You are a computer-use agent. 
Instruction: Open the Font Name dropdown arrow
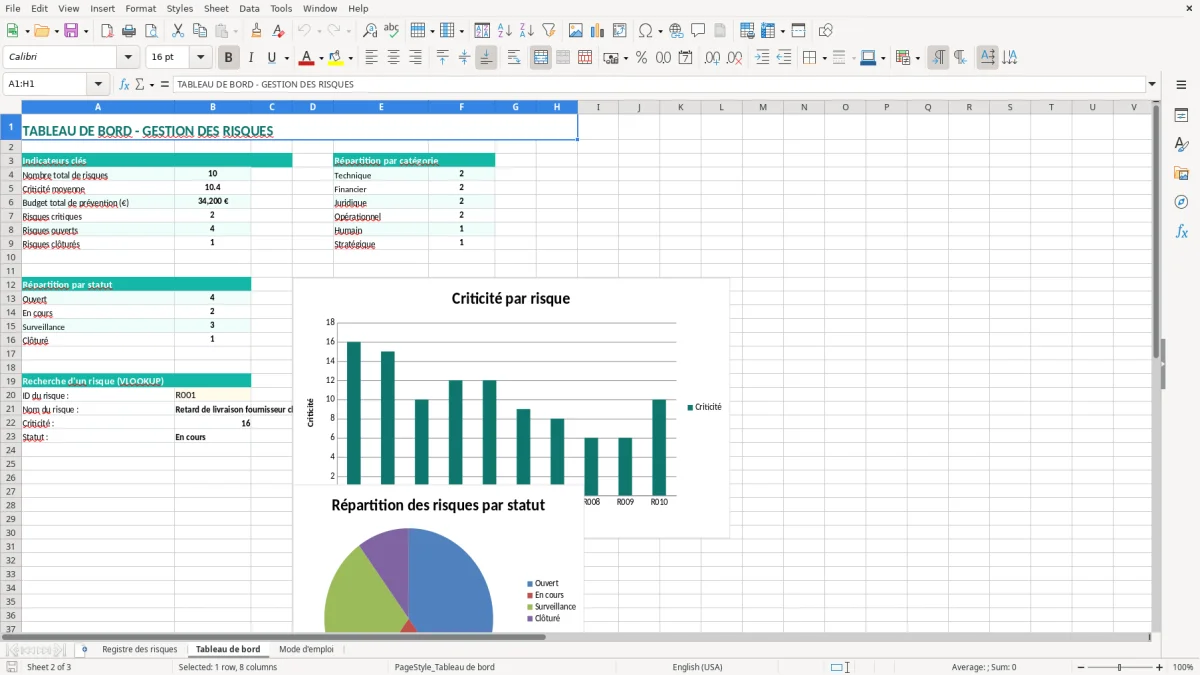point(128,58)
